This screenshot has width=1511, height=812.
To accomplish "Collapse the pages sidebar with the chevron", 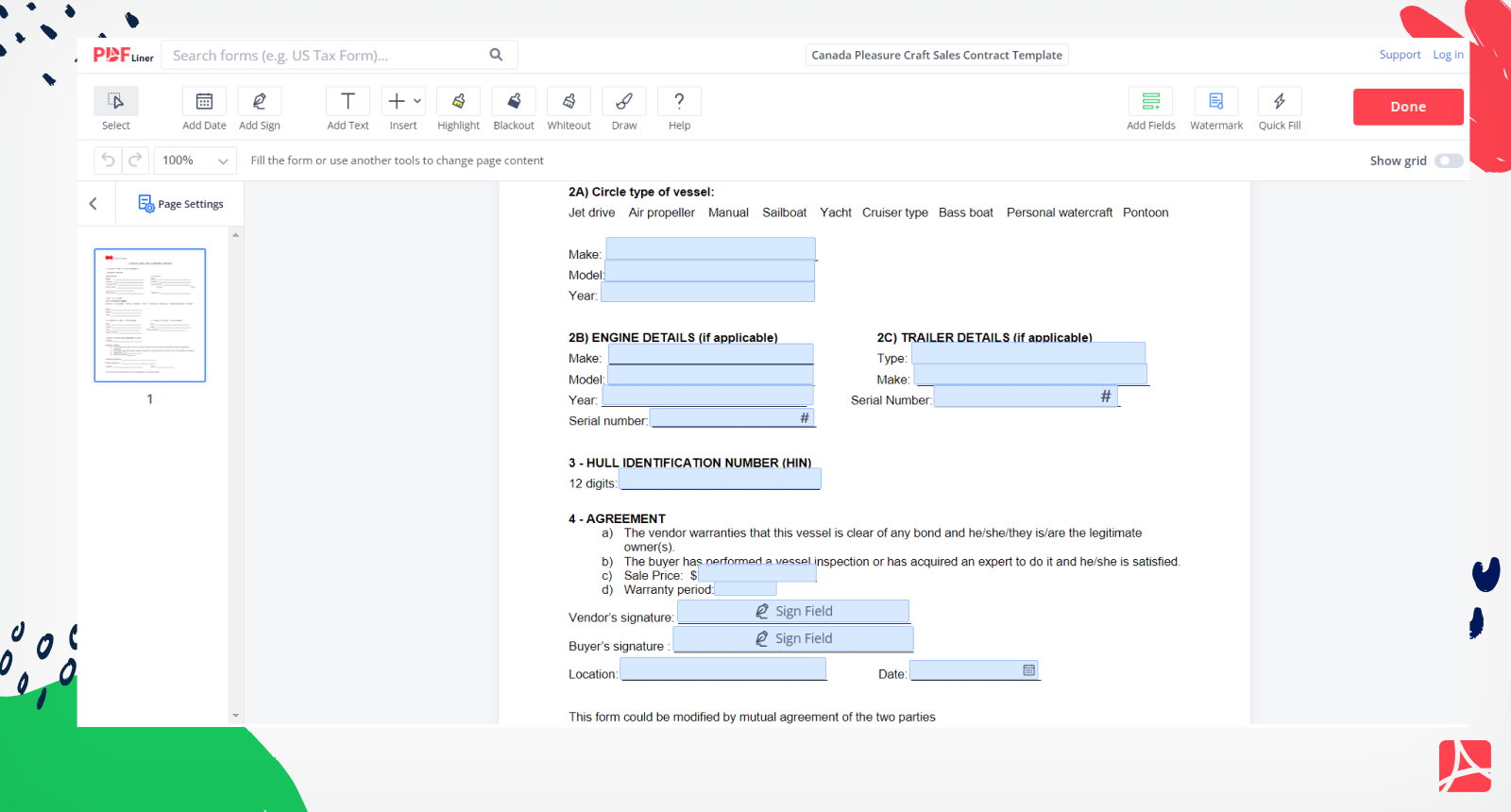I will click(x=93, y=204).
